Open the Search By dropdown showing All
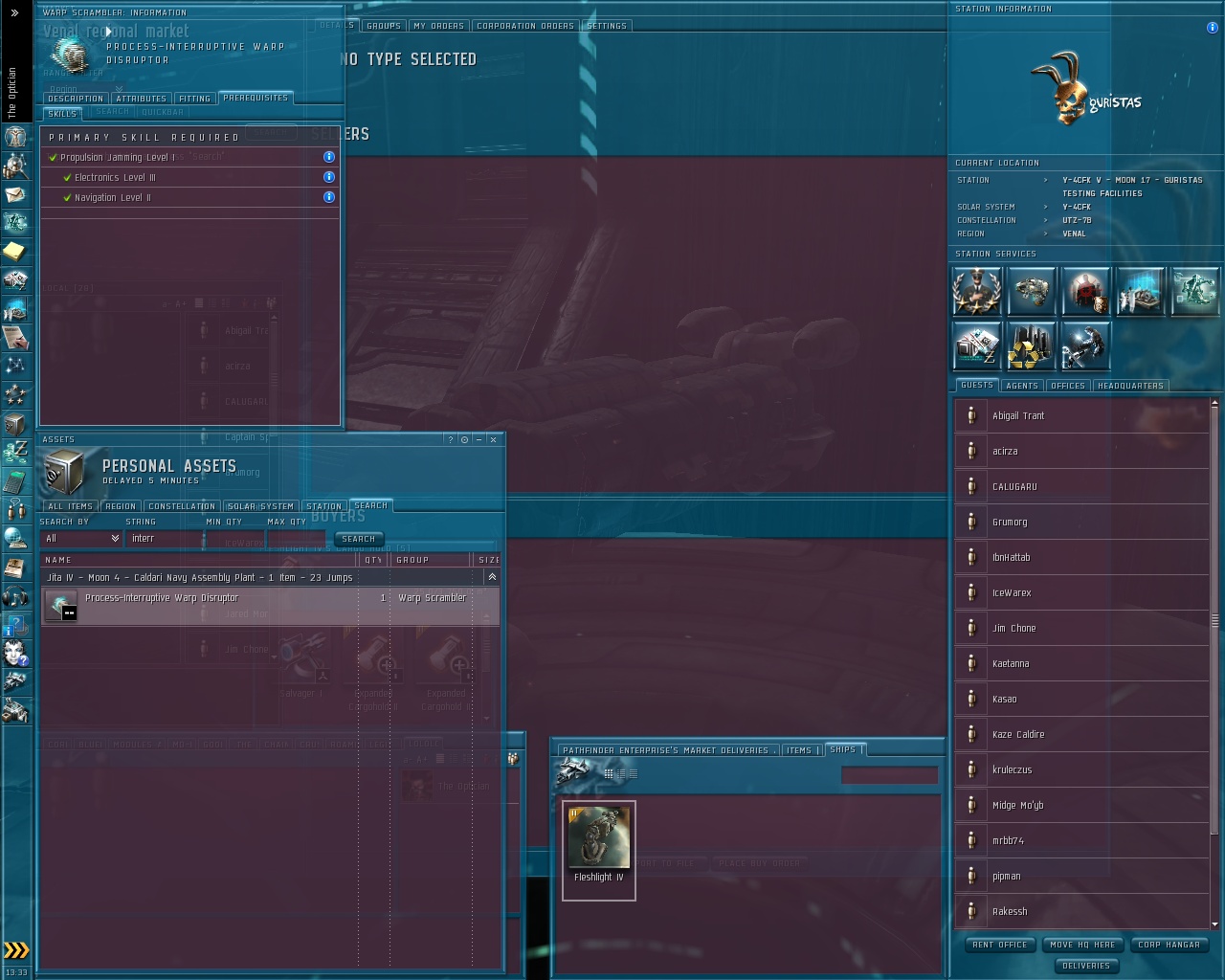 point(81,539)
